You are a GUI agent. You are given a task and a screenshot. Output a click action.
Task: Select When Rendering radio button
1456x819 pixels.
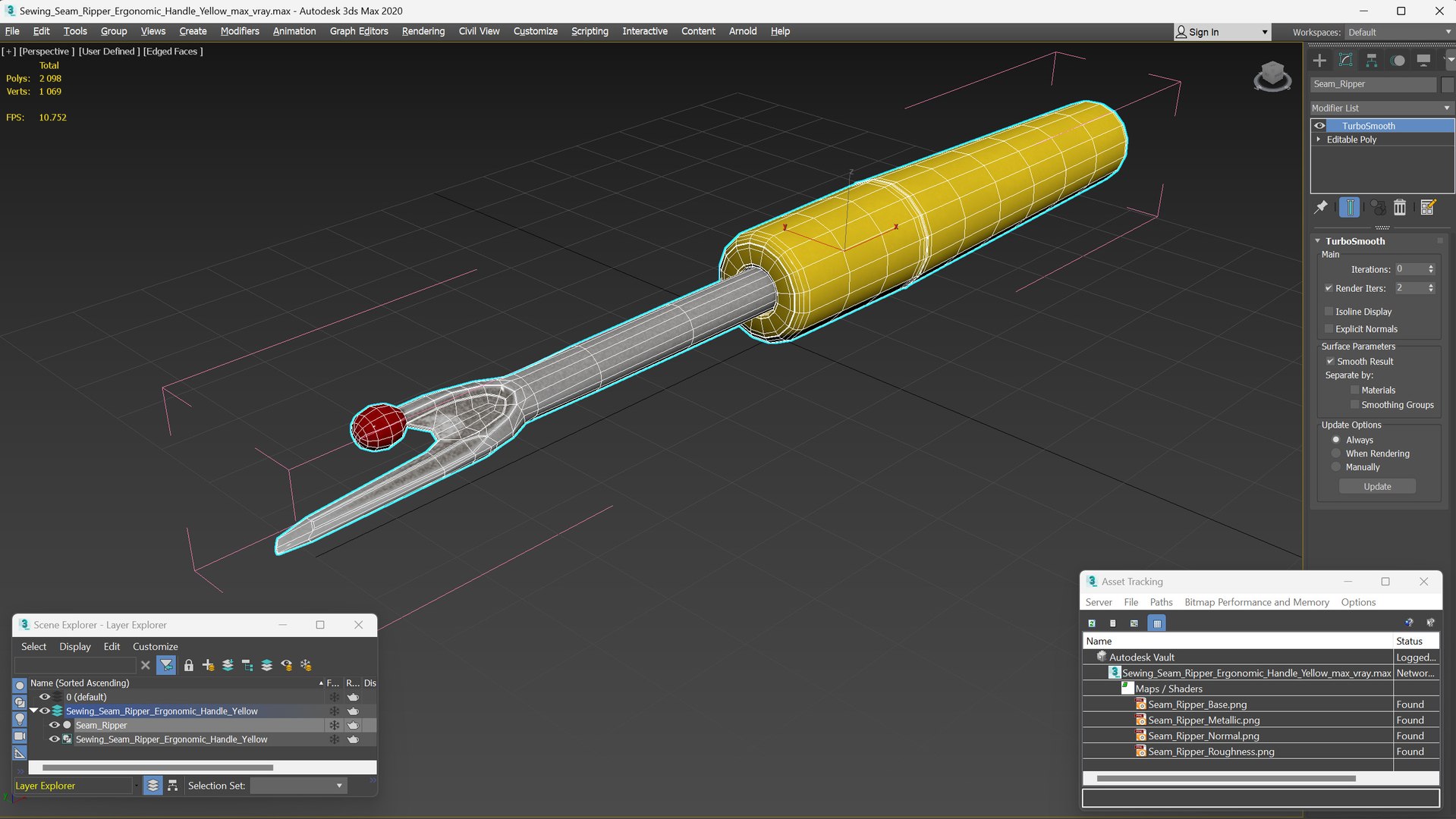pyautogui.click(x=1336, y=453)
